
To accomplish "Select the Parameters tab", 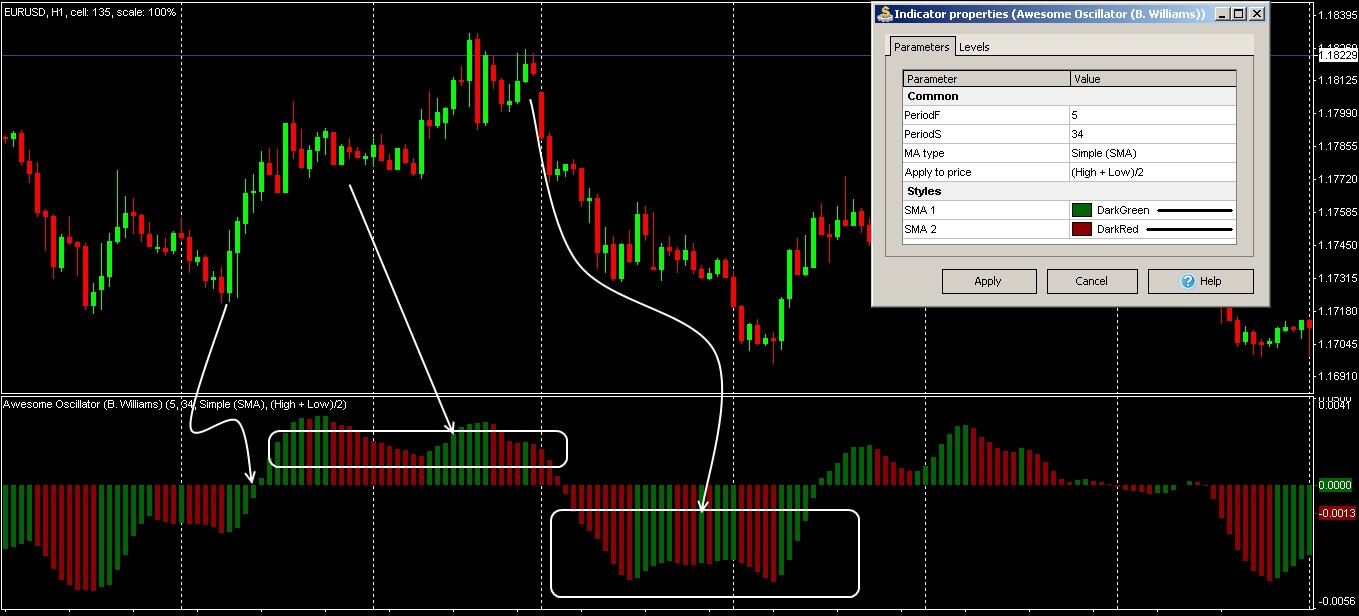I will pos(921,46).
